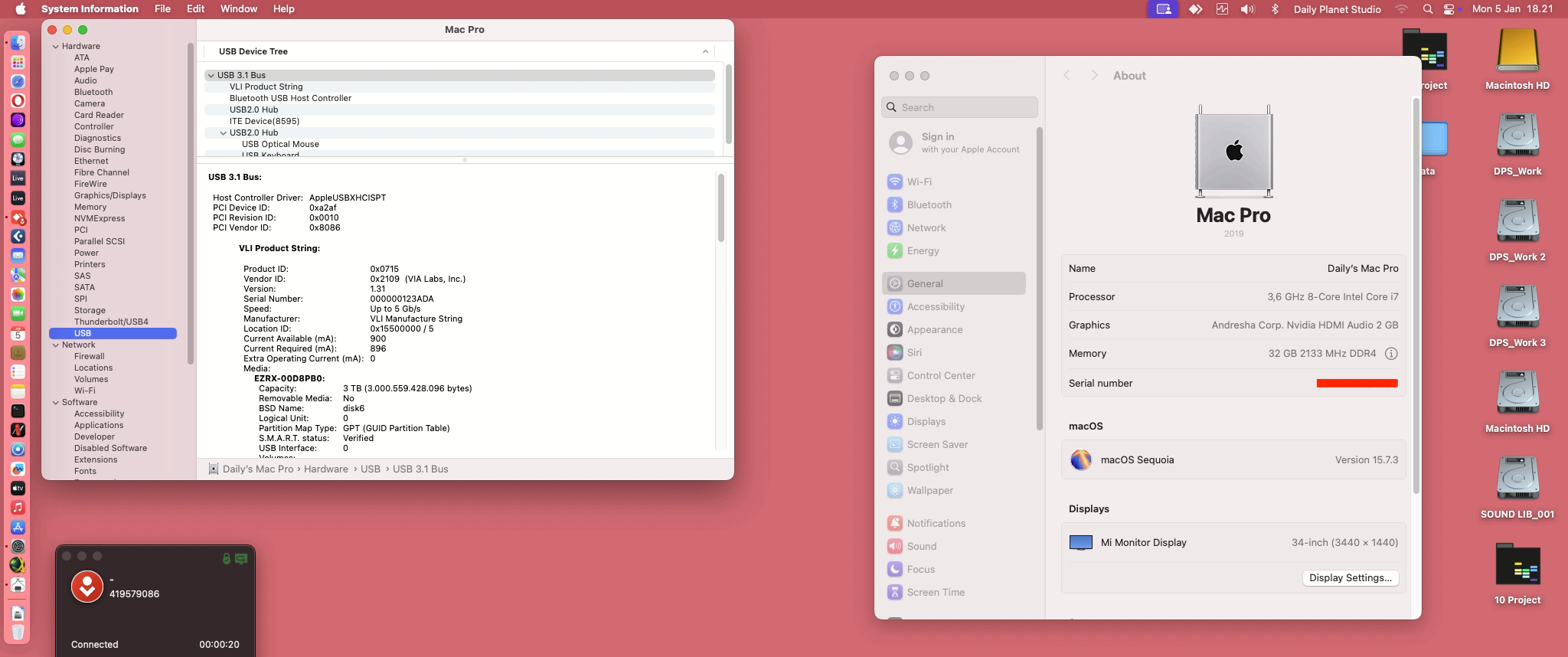Select the DPS_Work 3 drive icon
The width and height of the screenshot is (1568, 657).
(x=1517, y=315)
